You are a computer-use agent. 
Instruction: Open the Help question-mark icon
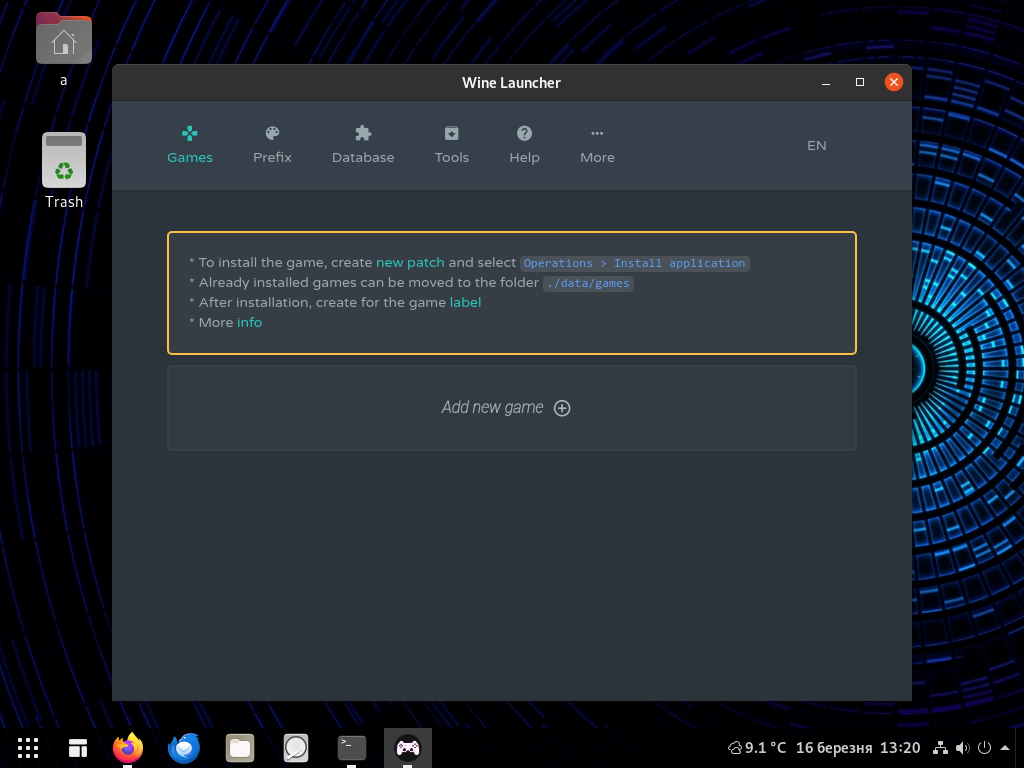(x=524, y=133)
